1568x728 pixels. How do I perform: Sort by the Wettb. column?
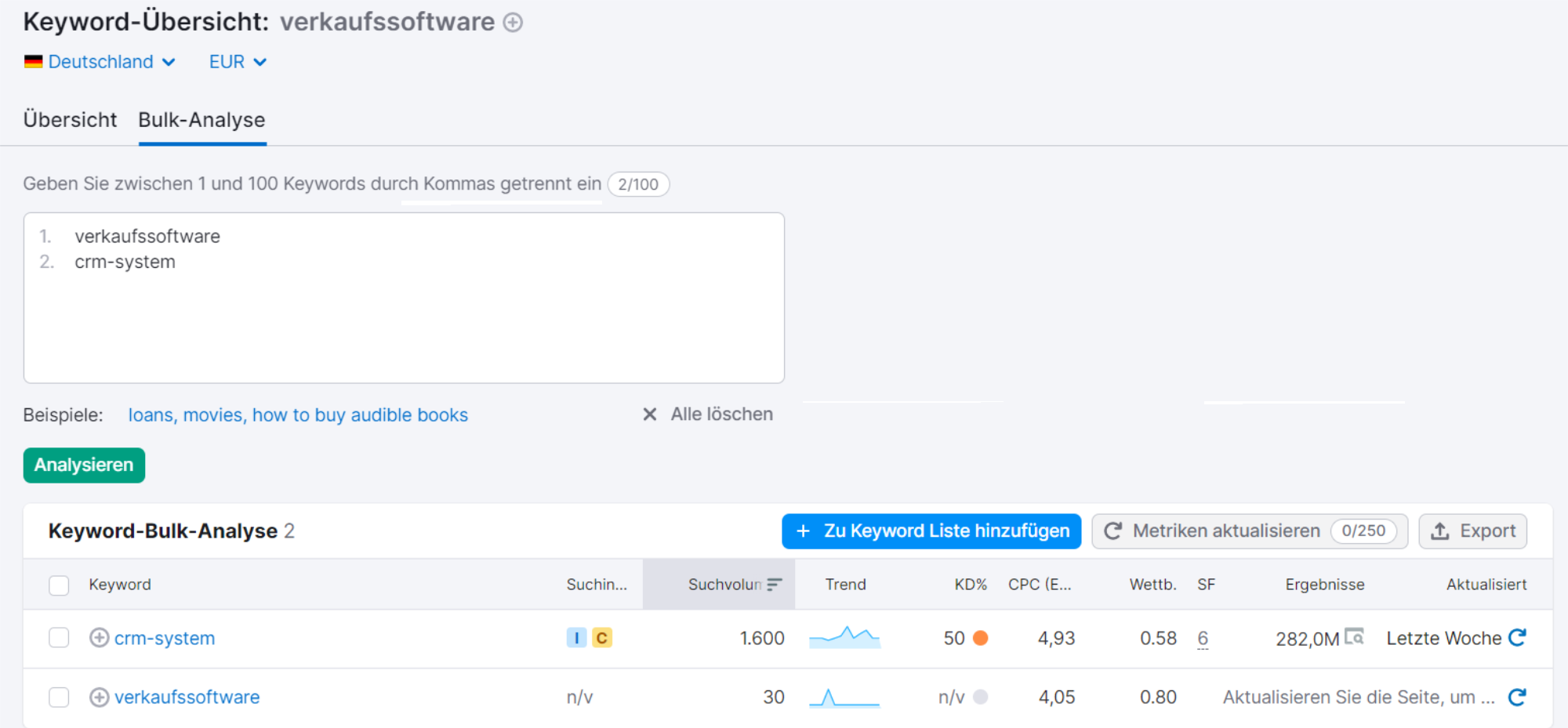pos(1152,585)
